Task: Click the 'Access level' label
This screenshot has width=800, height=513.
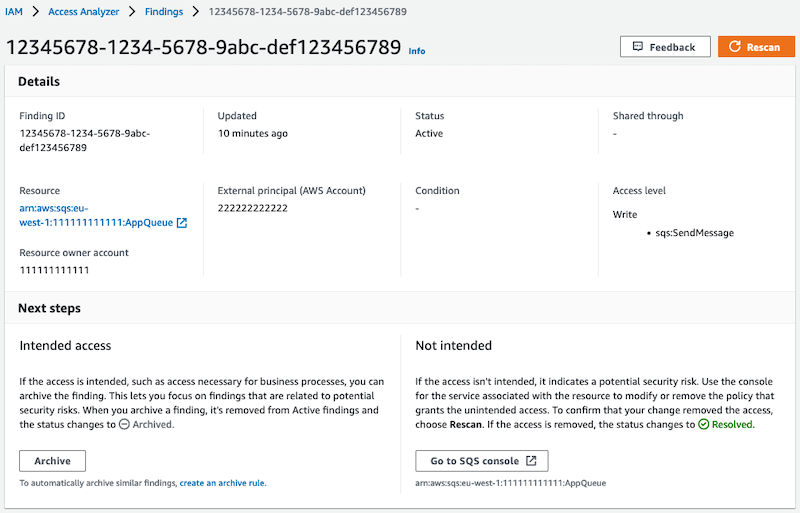Action: pos(639,190)
